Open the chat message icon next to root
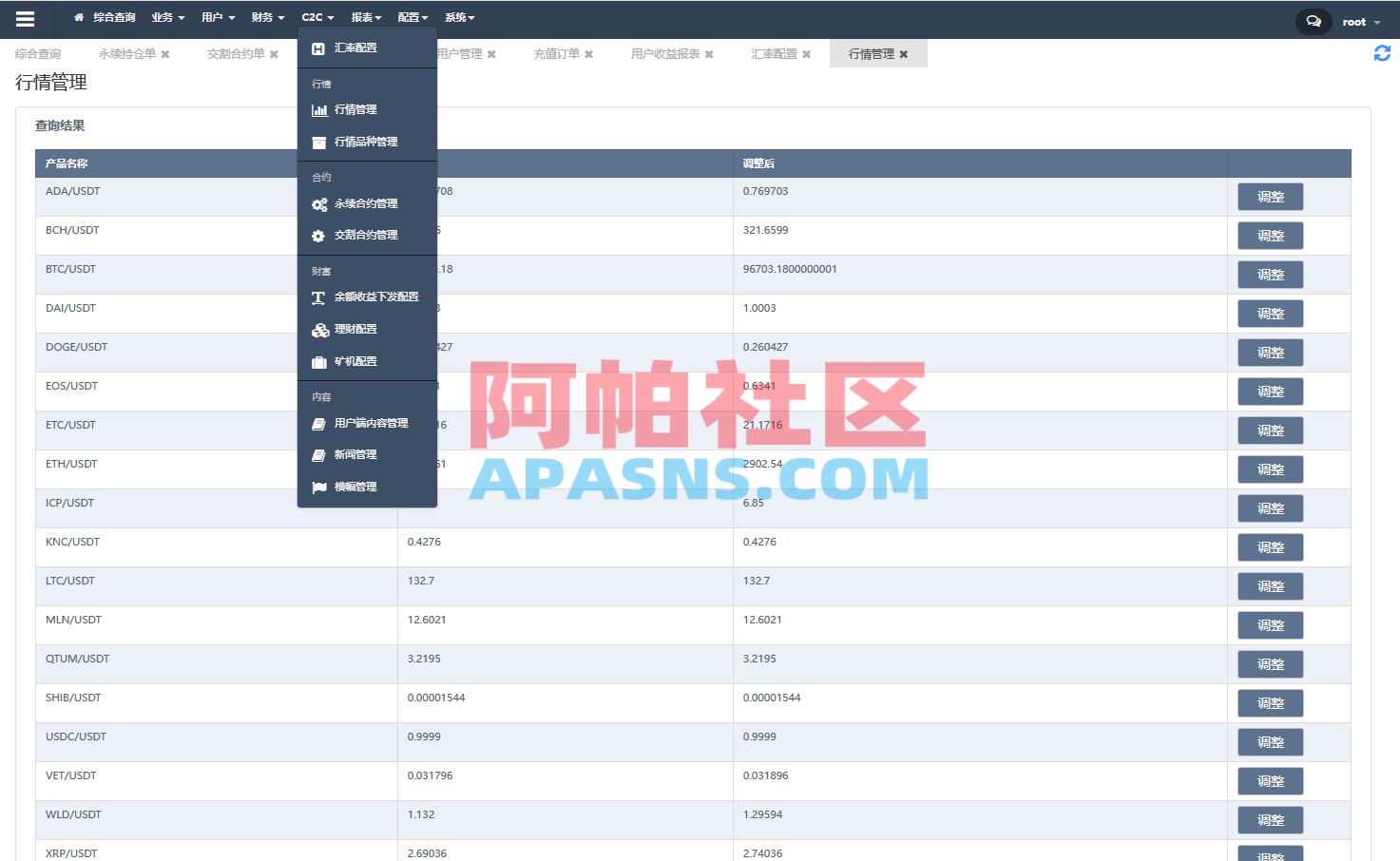Image resolution: width=1400 pixels, height=861 pixels. pos(1313,21)
